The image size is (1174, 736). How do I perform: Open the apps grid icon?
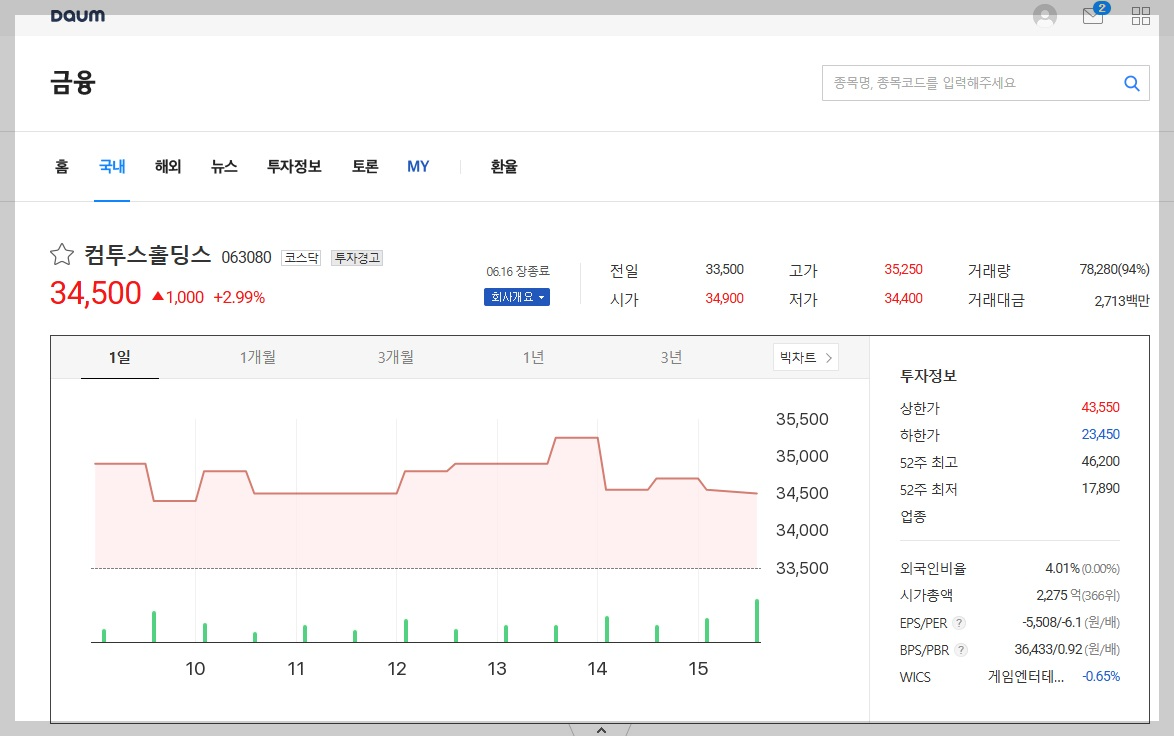click(x=1140, y=15)
